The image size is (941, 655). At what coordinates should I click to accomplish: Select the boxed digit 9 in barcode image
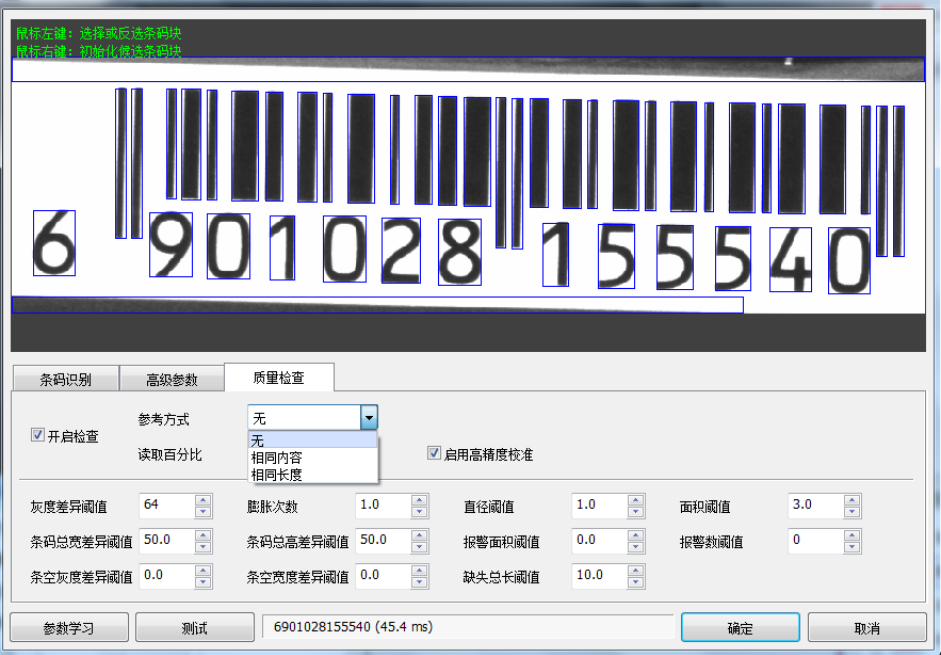pyautogui.click(x=171, y=244)
